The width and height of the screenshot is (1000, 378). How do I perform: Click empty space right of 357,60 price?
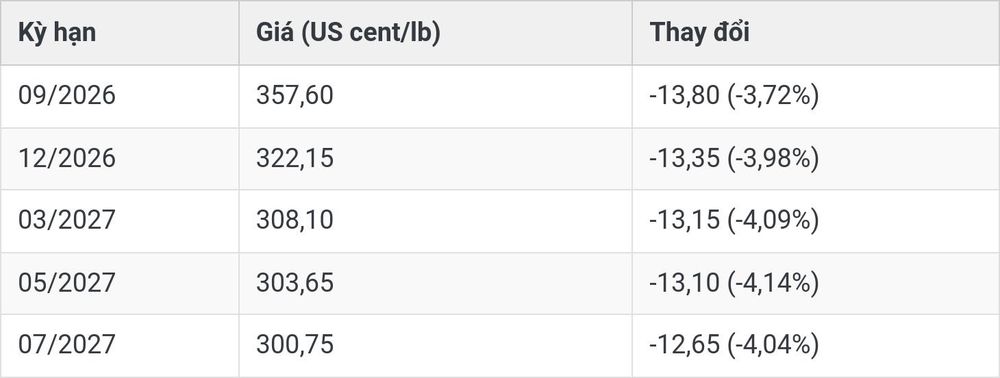482,96
